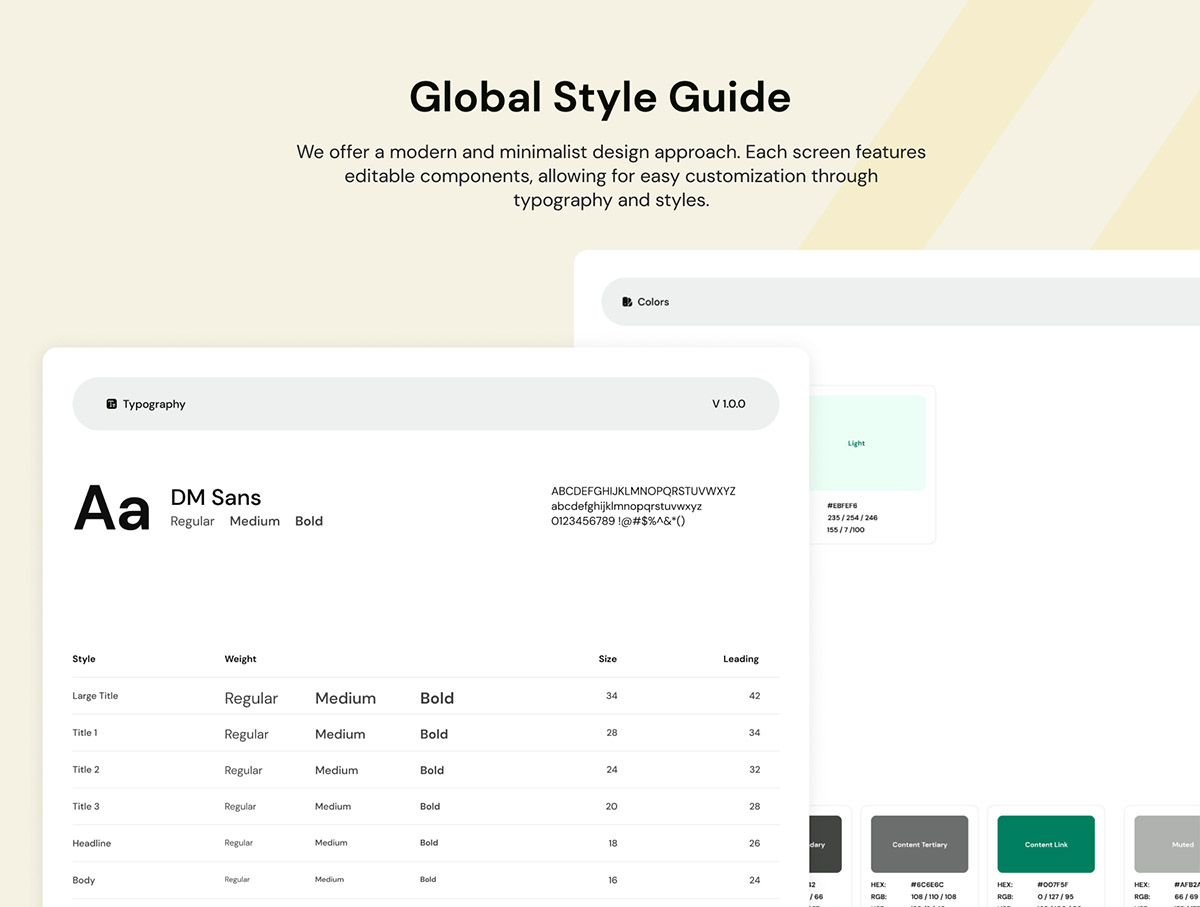This screenshot has width=1200, height=907.
Task: Click the Size column header
Action: pyautogui.click(x=607, y=659)
